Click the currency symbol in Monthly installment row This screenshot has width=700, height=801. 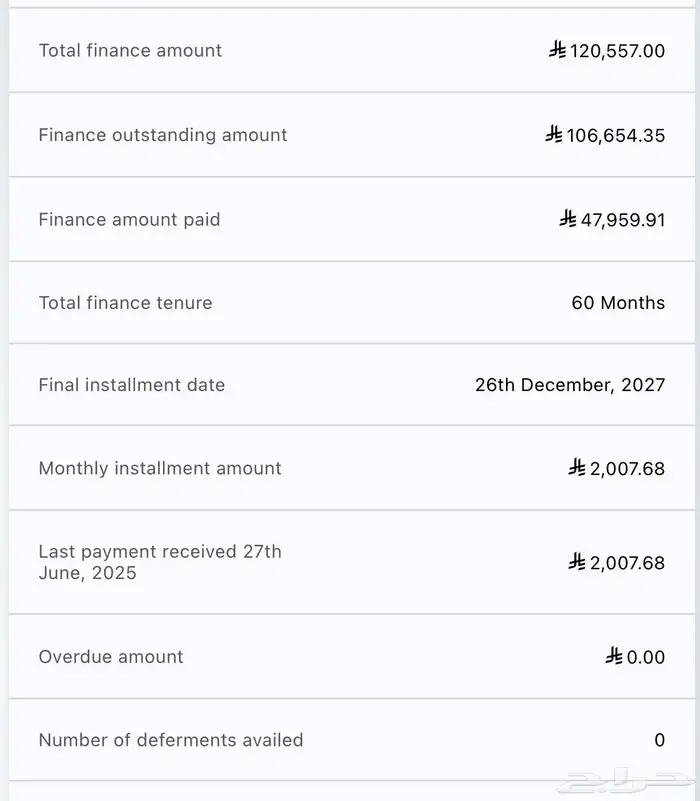577,467
